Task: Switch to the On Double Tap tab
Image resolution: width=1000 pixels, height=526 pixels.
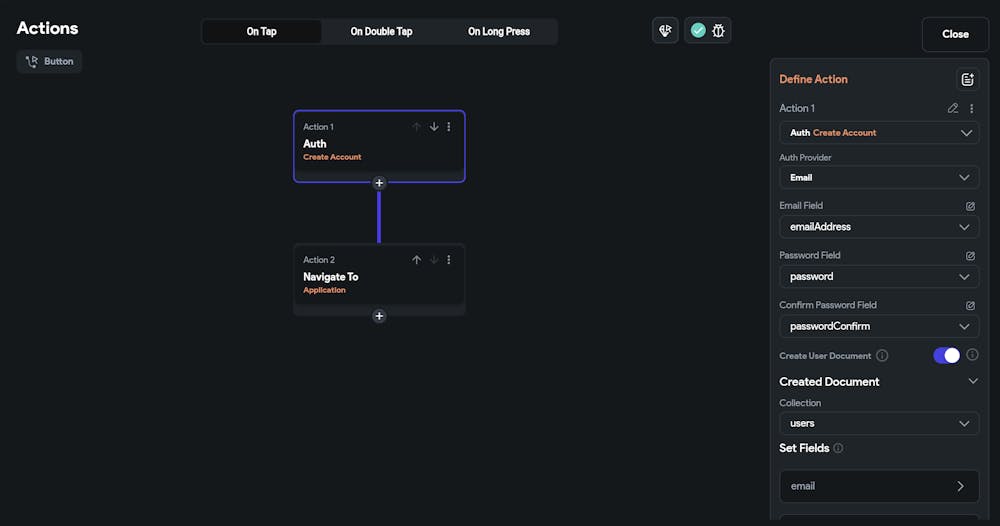Action: 381,31
